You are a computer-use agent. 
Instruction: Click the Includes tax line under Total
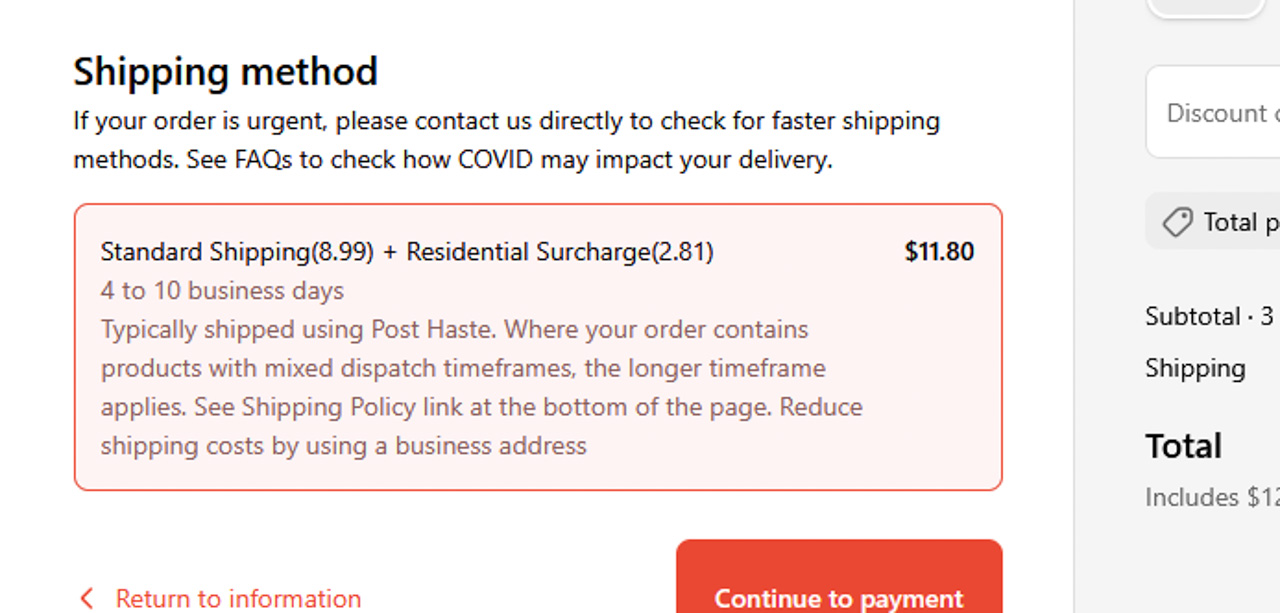pyautogui.click(x=1212, y=497)
